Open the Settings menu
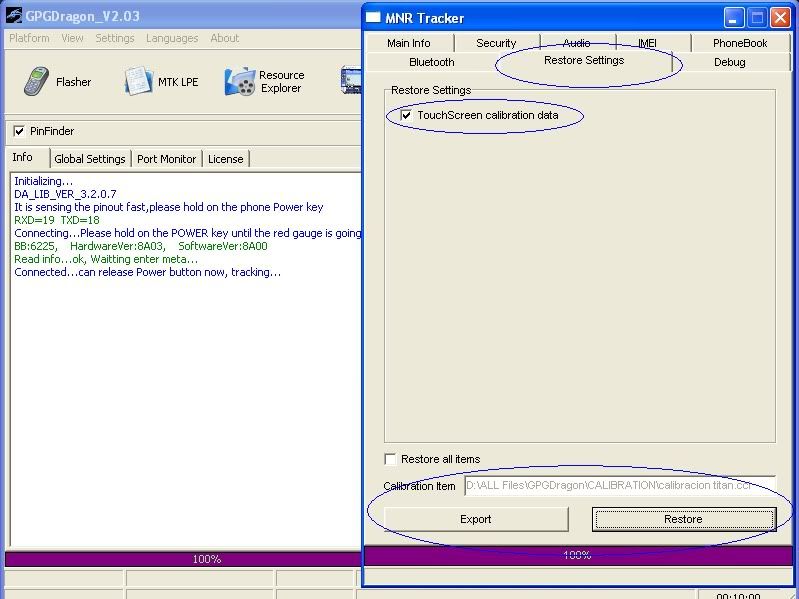This screenshot has height=599, width=799. pos(115,38)
